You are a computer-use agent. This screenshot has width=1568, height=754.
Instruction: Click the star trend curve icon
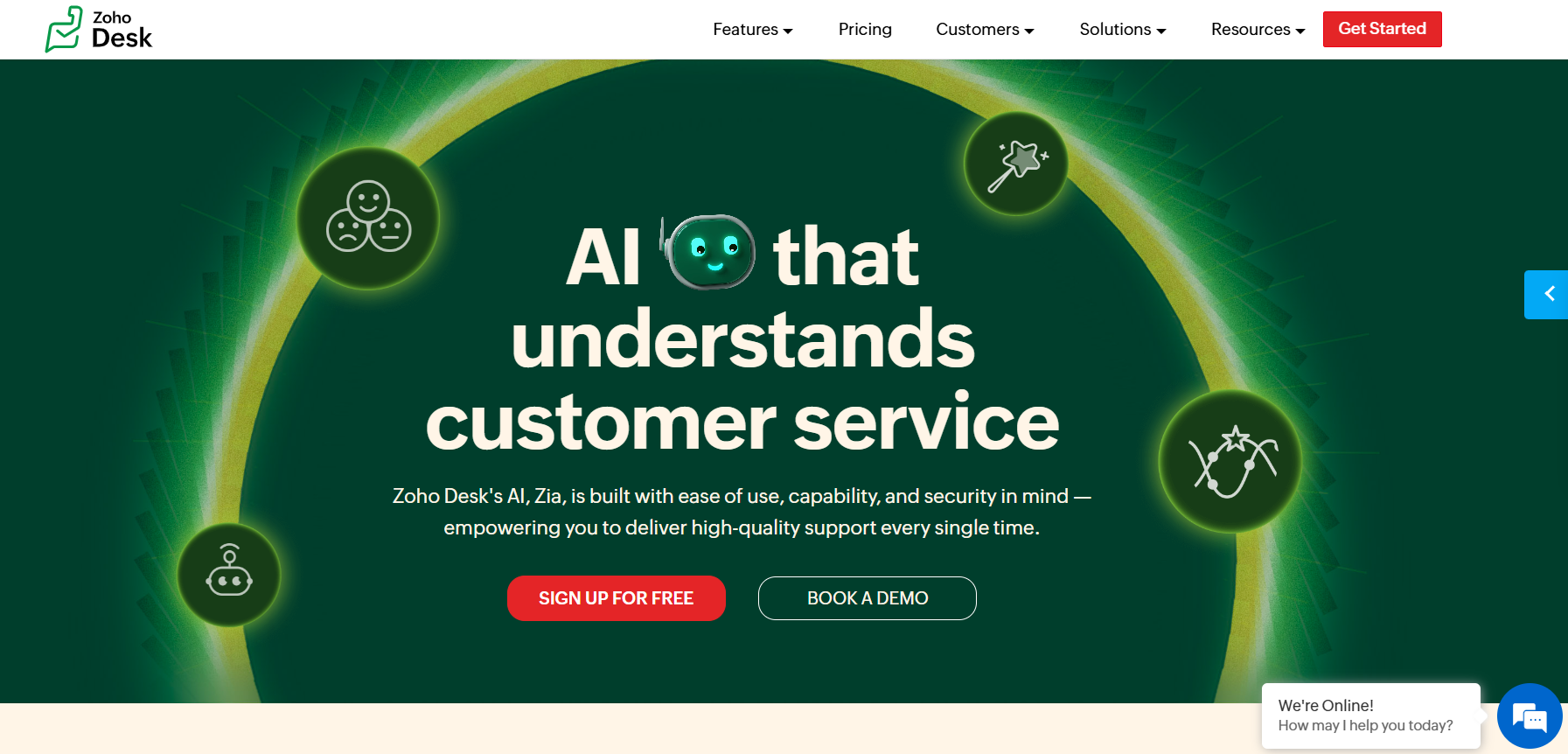click(1230, 461)
